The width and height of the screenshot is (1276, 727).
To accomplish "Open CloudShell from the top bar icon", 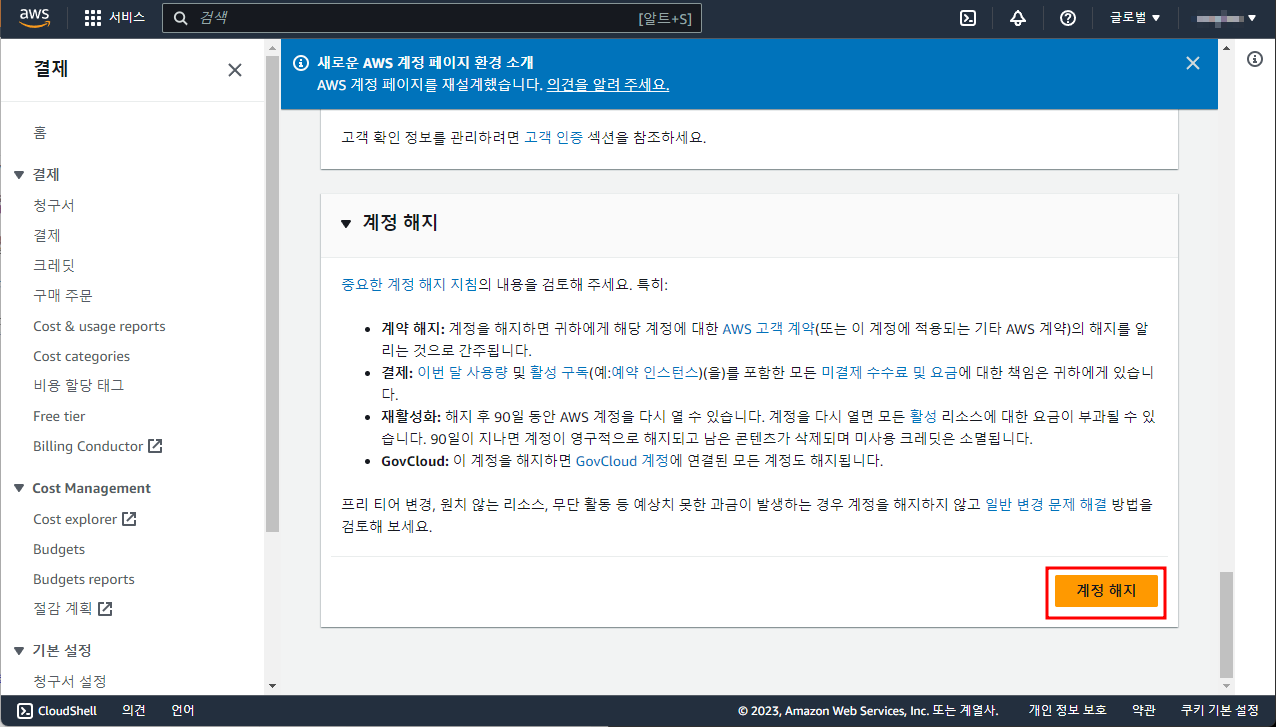I will pyautogui.click(x=968, y=18).
